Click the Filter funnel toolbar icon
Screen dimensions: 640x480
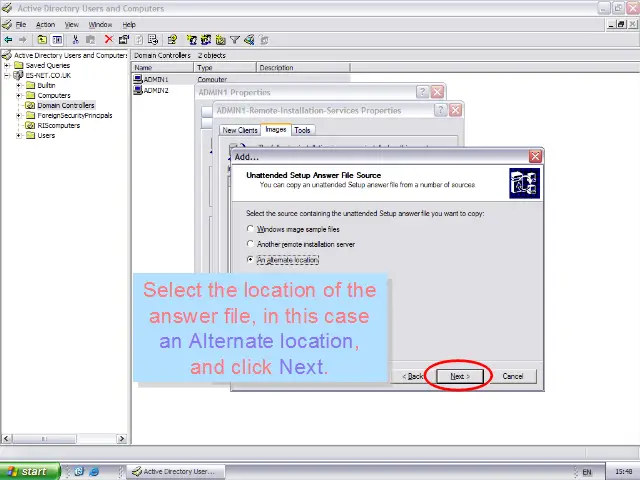click(235, 40)
